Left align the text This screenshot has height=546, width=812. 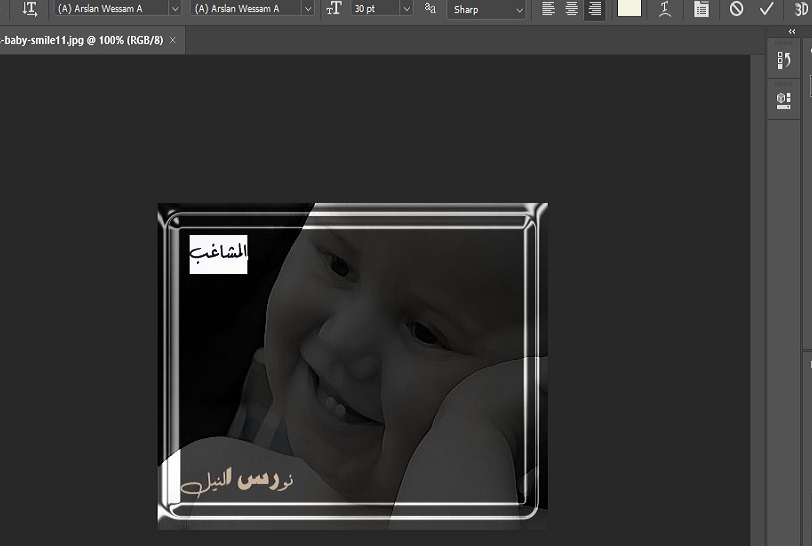[x=548, y=9]
